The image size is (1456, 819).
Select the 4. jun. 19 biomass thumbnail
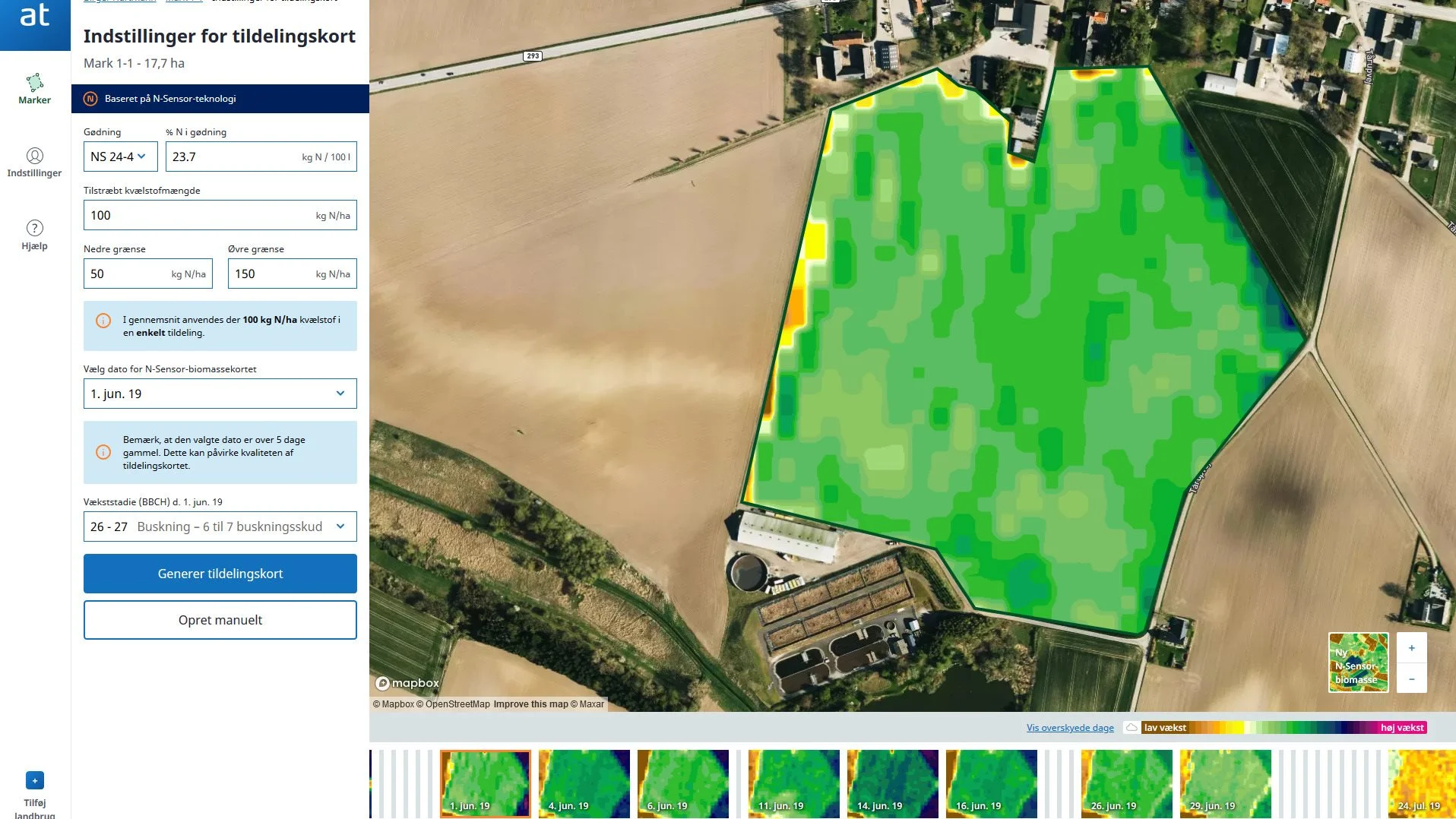click(584, 783)
